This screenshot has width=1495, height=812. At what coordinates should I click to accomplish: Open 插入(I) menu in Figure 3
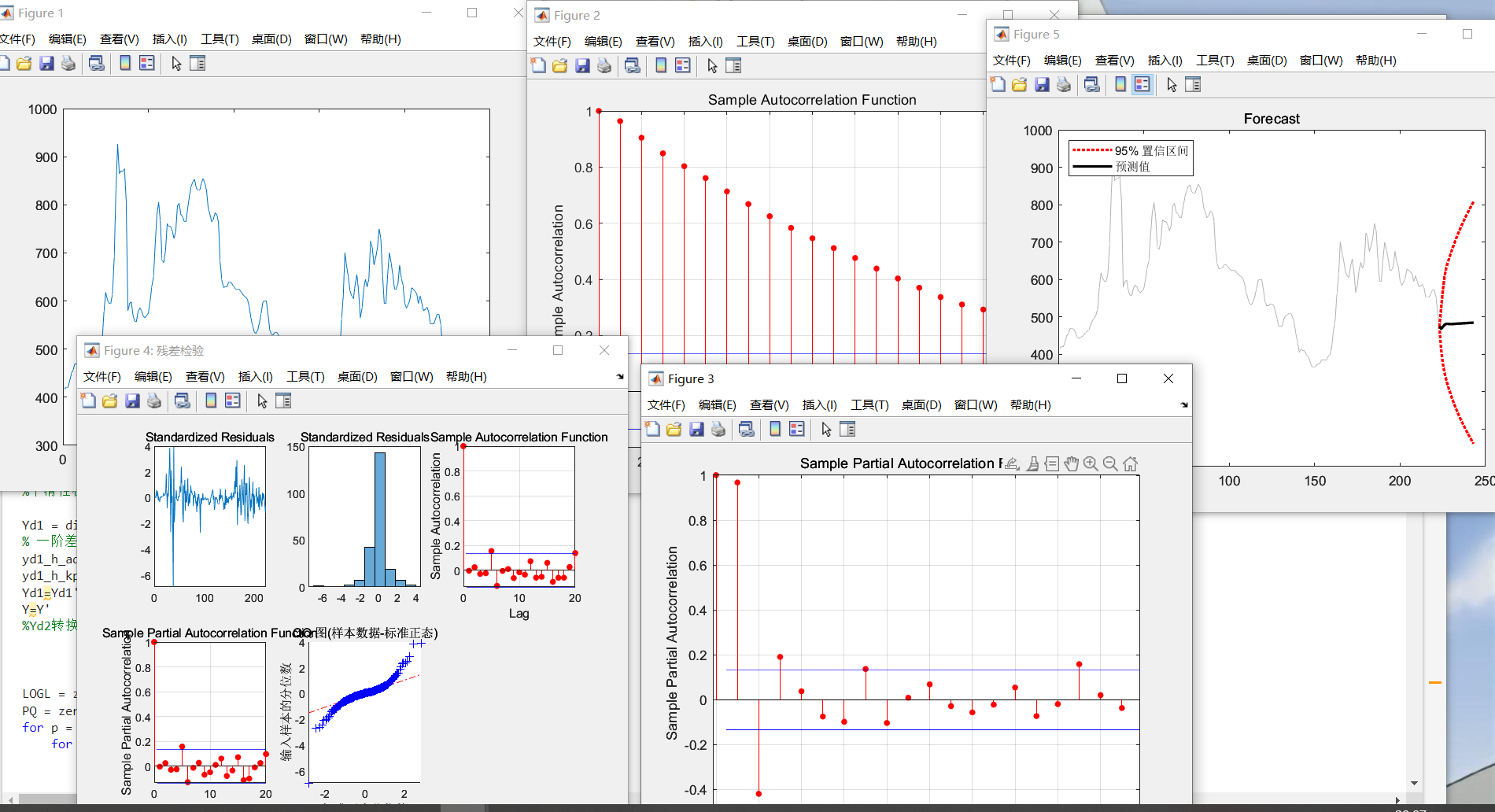click(819, 405)
